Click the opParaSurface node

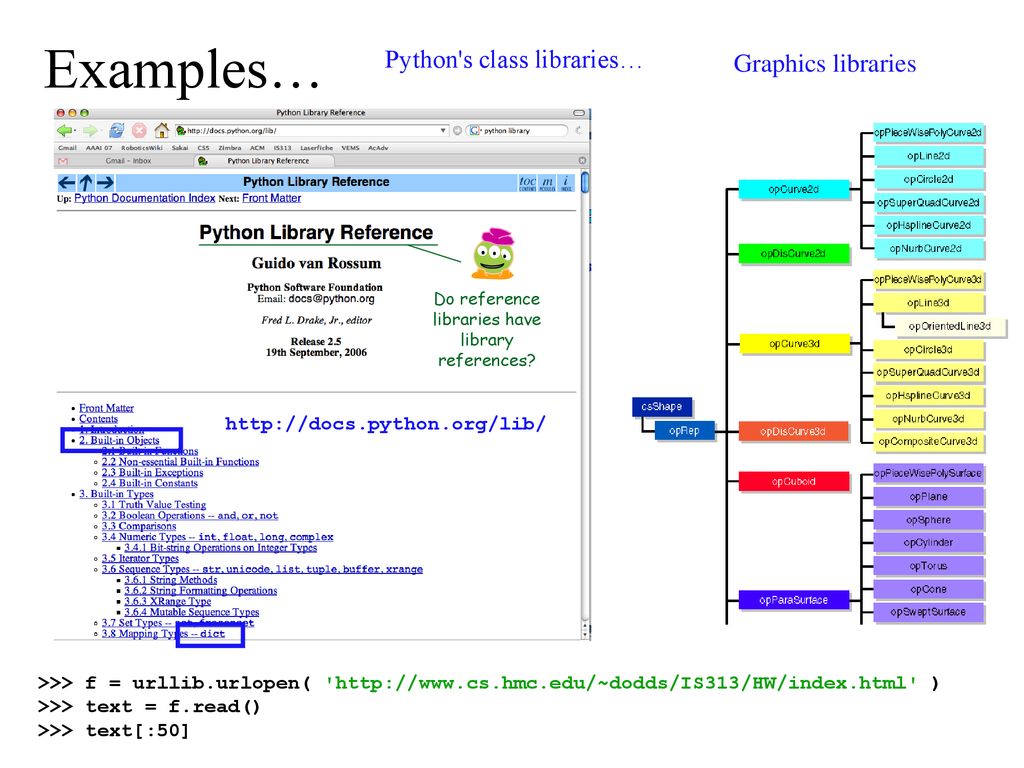[793, 600]
